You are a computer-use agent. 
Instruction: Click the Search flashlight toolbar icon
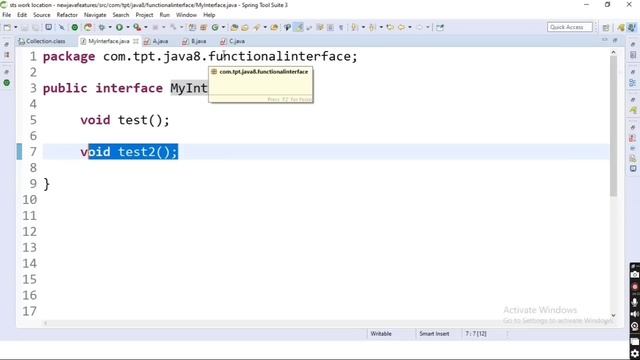(257, 27)
